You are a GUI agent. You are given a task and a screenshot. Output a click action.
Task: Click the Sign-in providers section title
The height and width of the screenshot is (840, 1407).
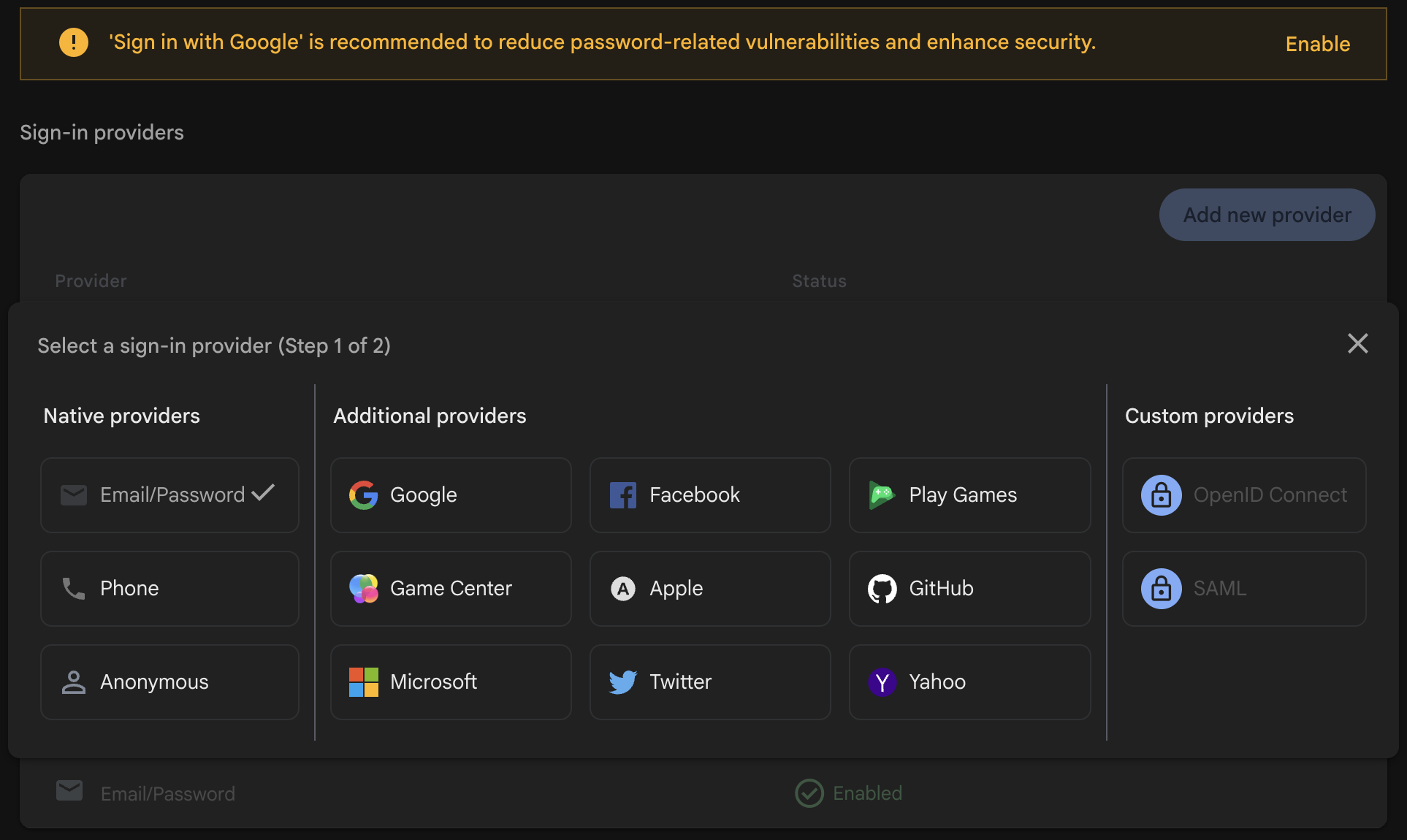coord(102,133)
